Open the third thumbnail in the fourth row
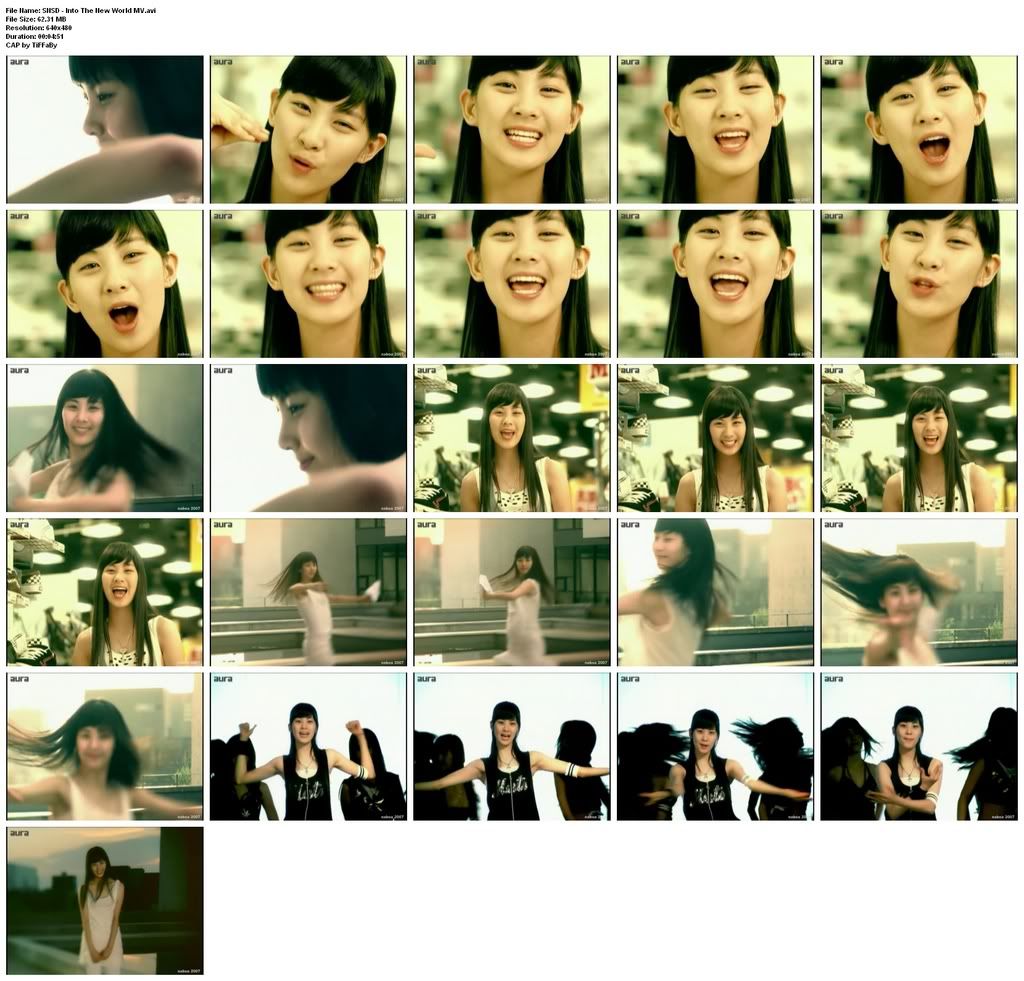This screenshot has width=1024, height=981. point(512,592)
